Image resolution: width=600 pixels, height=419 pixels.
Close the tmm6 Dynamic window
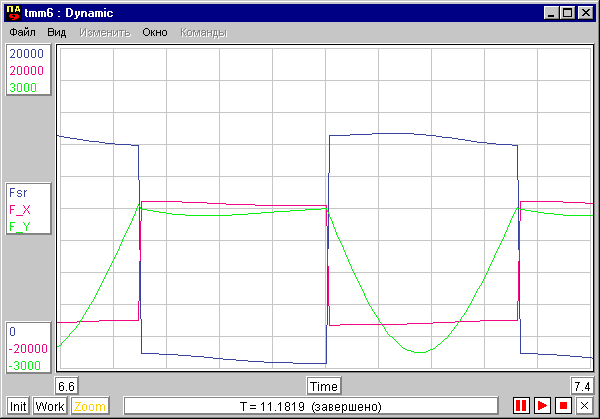pyautogui.click(x=586, y=13)
